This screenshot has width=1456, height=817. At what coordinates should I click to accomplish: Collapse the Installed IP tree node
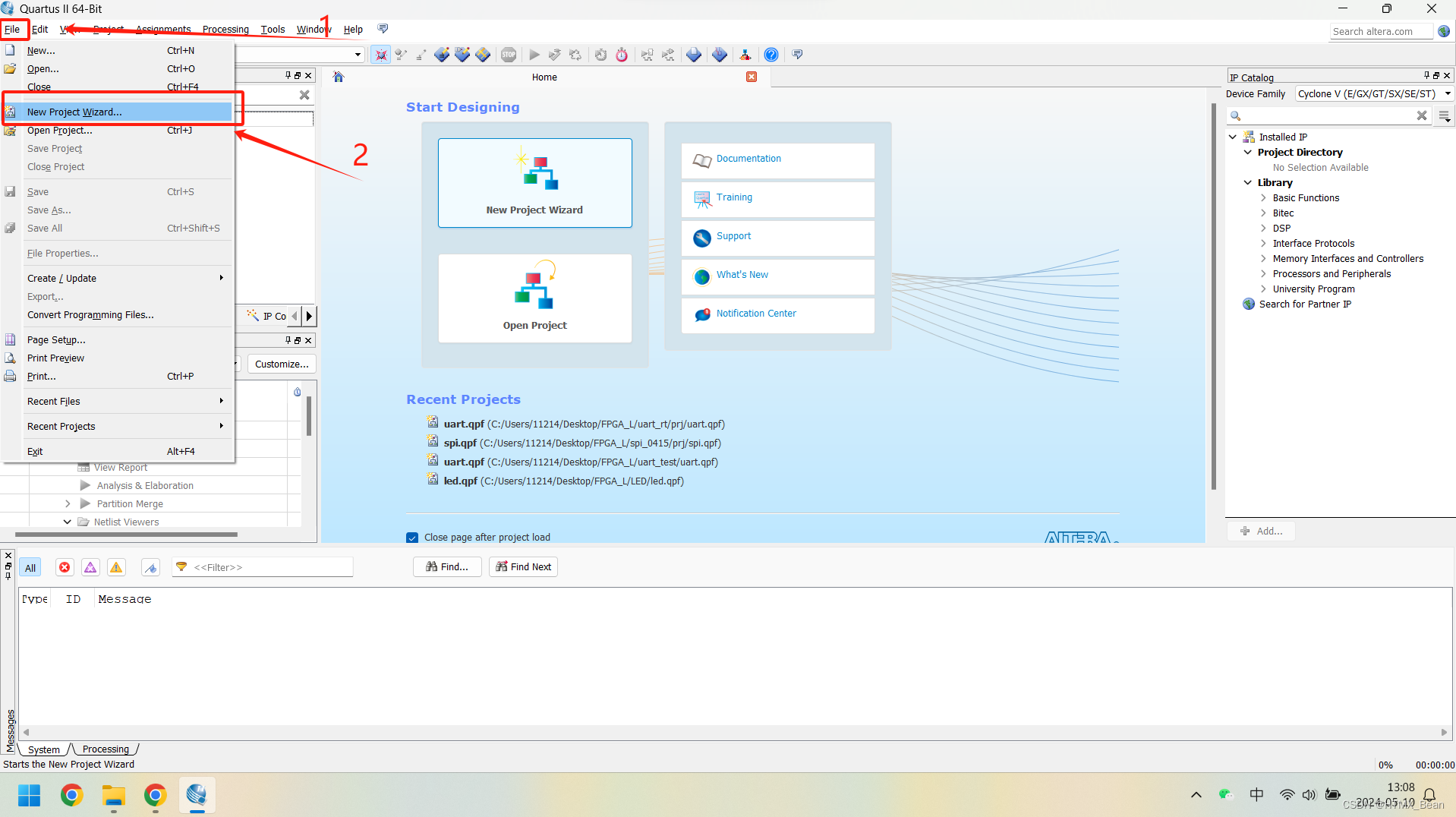(x=1233, y=137)
